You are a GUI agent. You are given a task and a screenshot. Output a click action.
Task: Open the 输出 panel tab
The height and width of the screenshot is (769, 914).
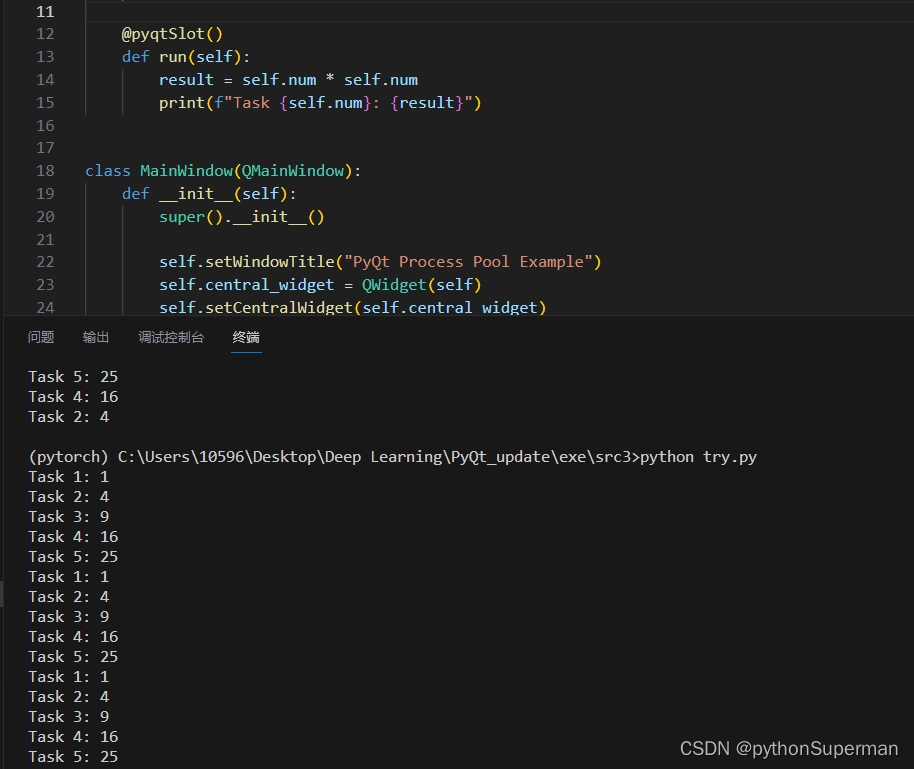(x=96, y=337)
